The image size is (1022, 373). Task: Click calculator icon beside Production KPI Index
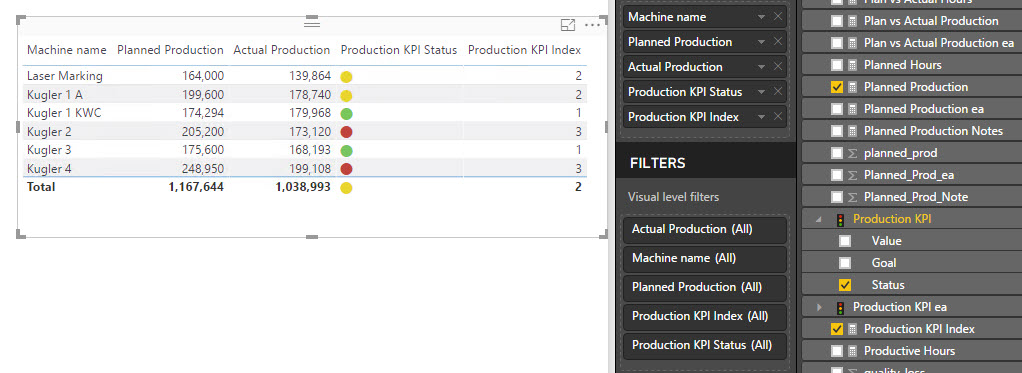click(852, 329)
